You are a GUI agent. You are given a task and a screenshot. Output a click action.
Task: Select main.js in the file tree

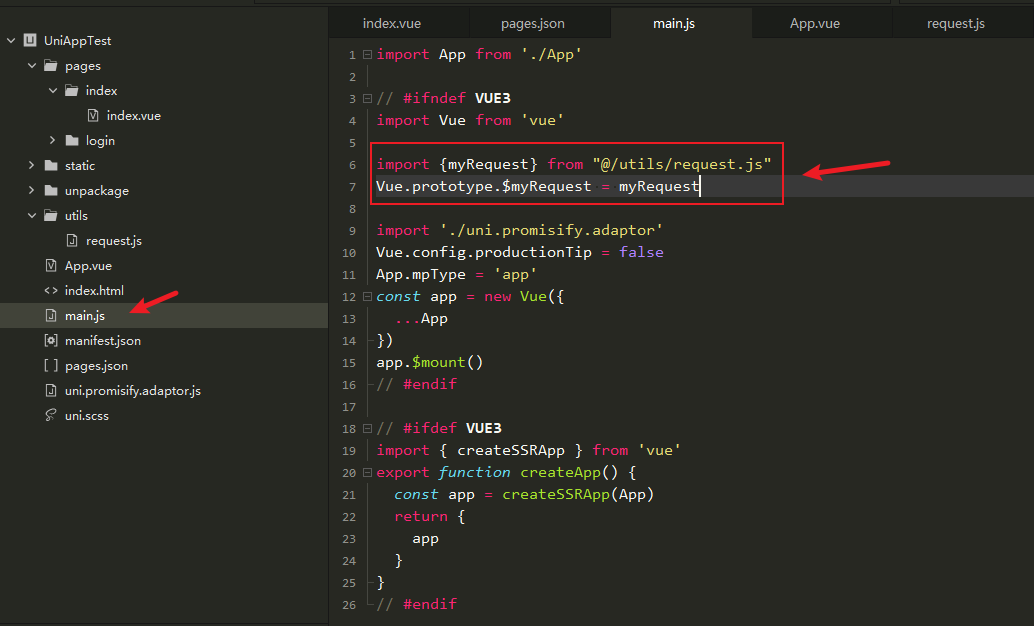(x=85, y=316)
